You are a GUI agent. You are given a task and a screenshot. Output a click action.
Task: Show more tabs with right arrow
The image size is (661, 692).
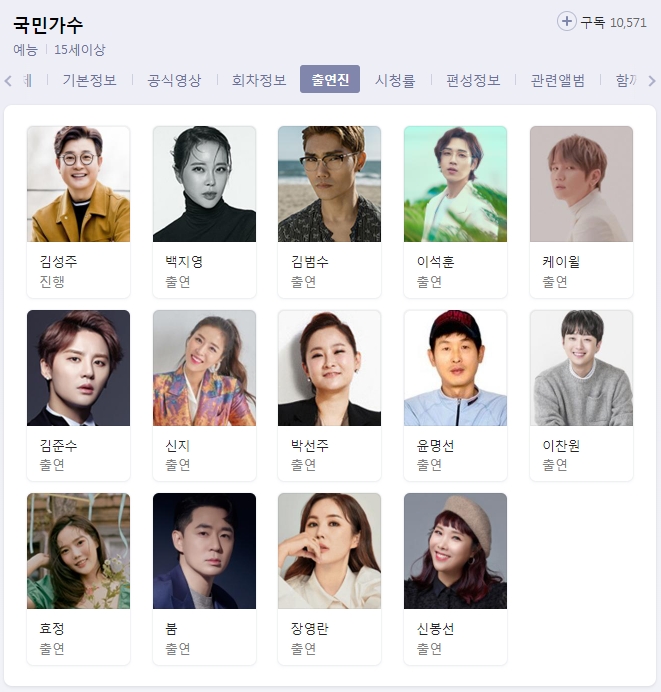tap(652, 81)
